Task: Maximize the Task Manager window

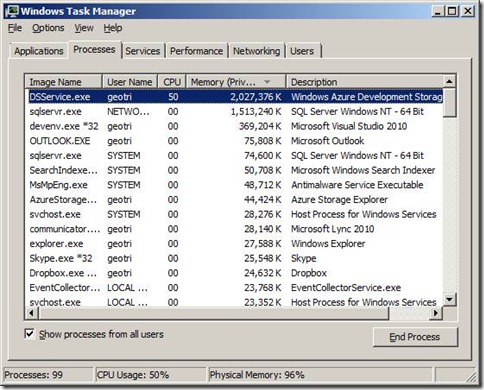Action: [x=452, y=11]
